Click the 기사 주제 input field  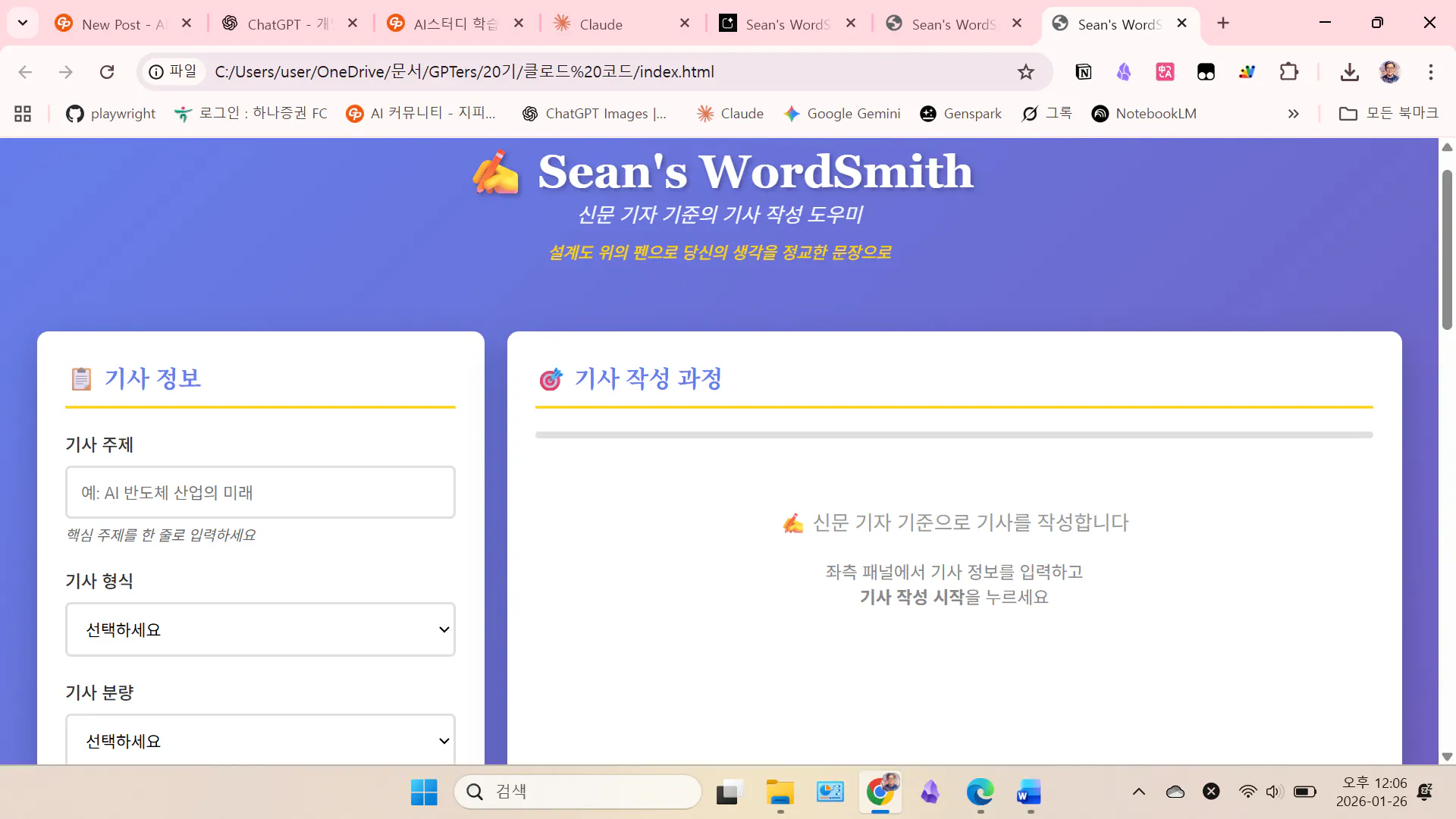[261, 492]
